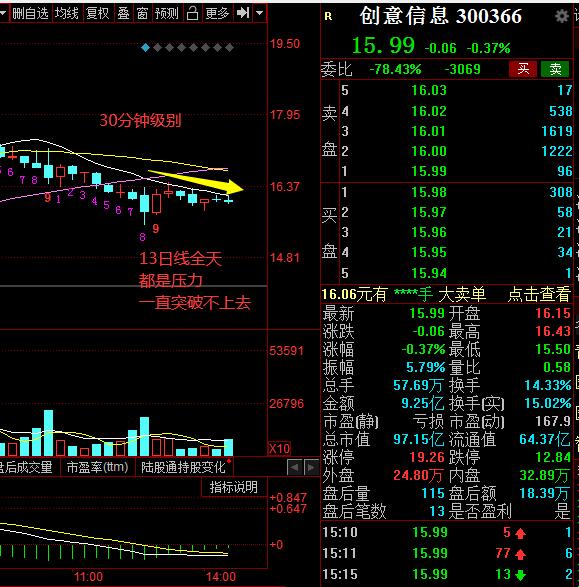Click the lock icon in the toolbar

[192, 13]
